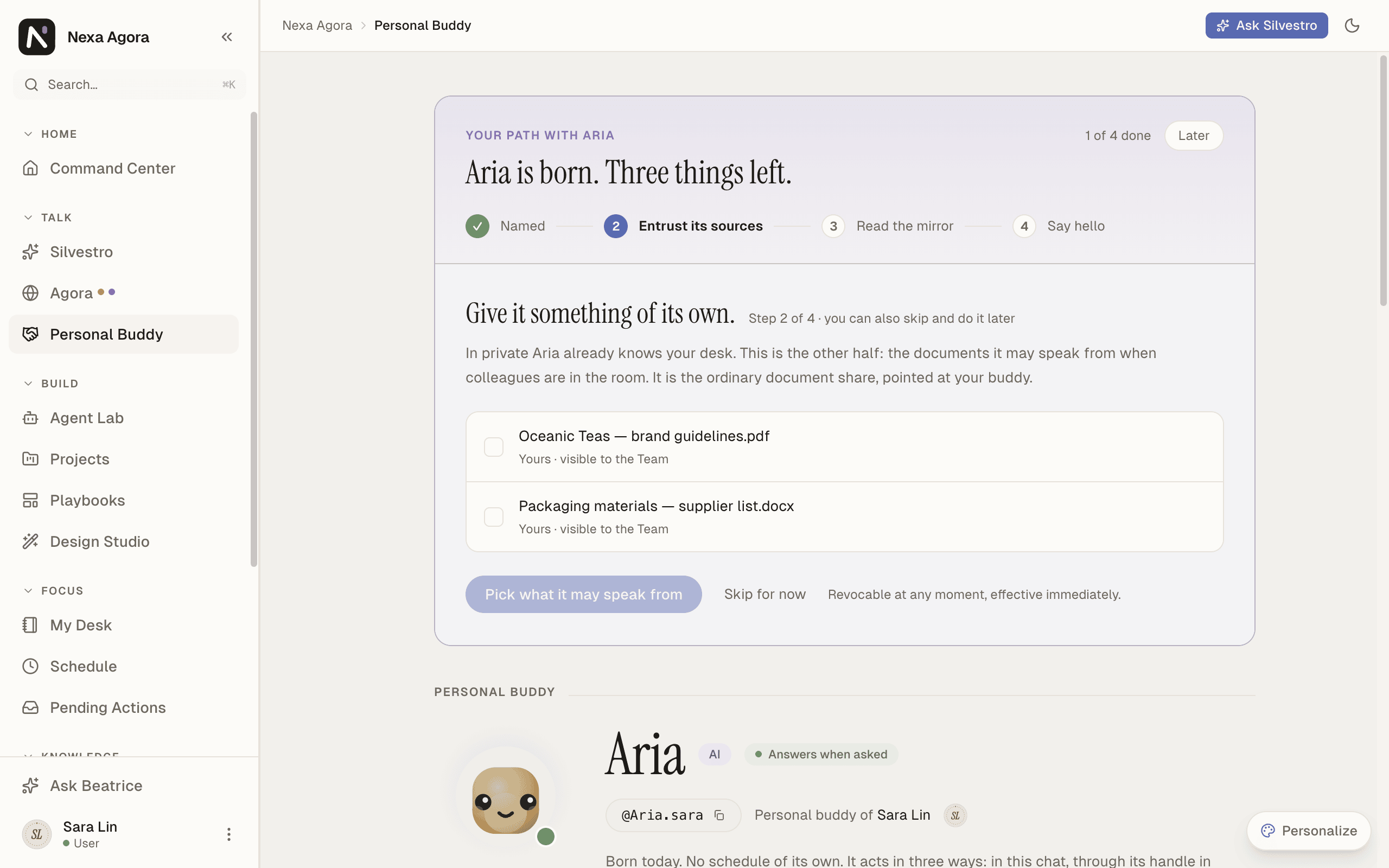Select step 4 Say hello
1389x868 pixels.
[1059, 226]
